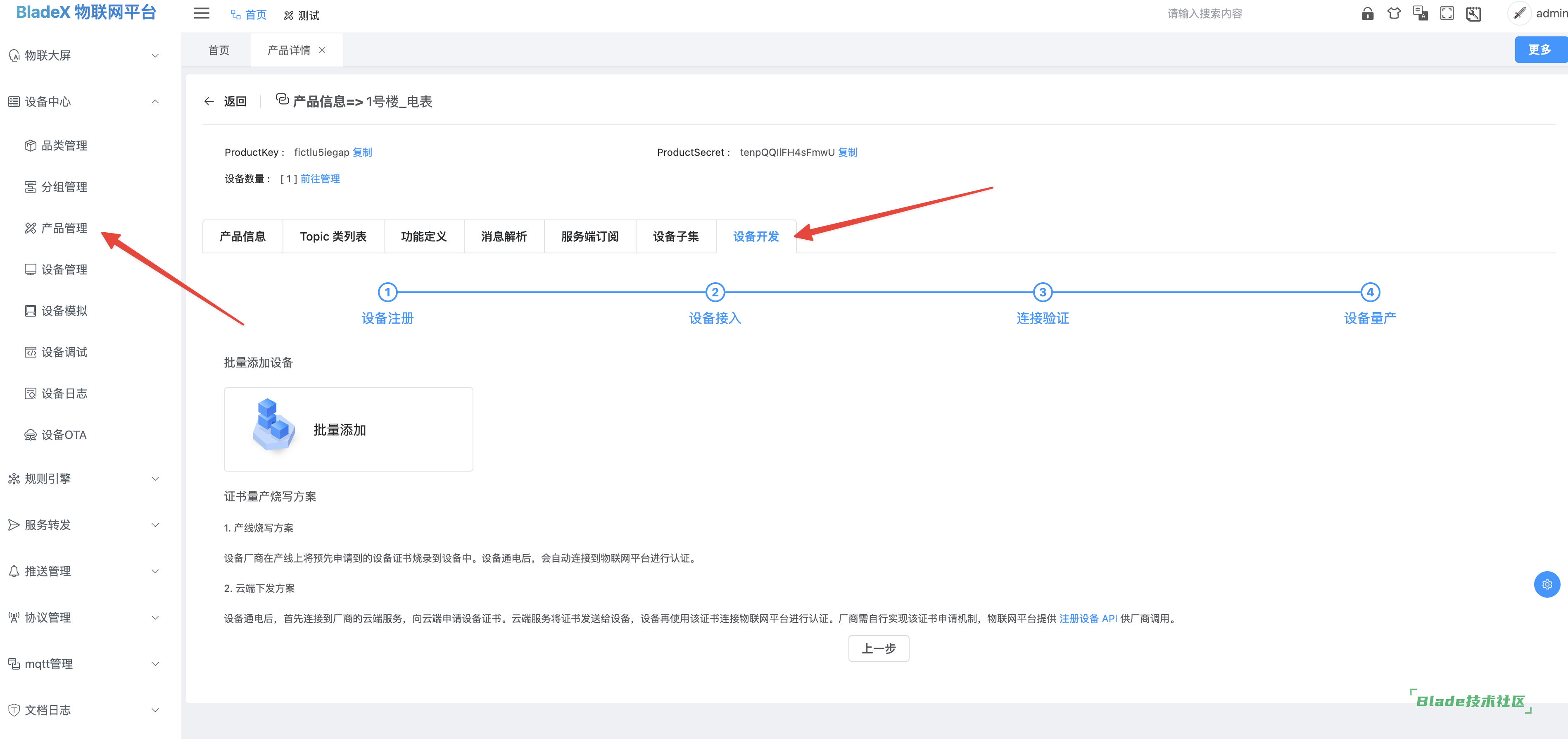This screenshot has width=1568, height=739.
Task: Expand the 规则引擎 menu
Action: click(84, 479)
